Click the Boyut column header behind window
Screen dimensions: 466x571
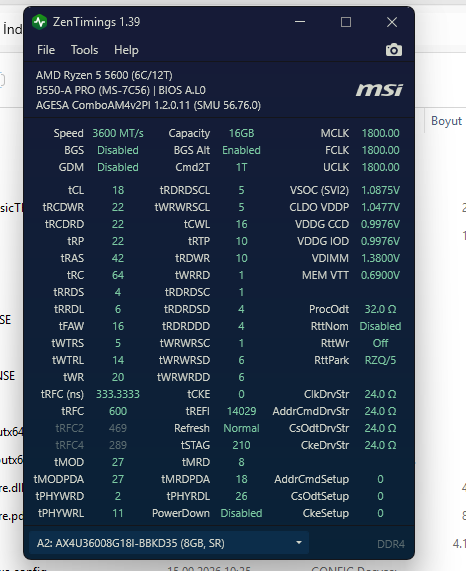tap(446, 121)
